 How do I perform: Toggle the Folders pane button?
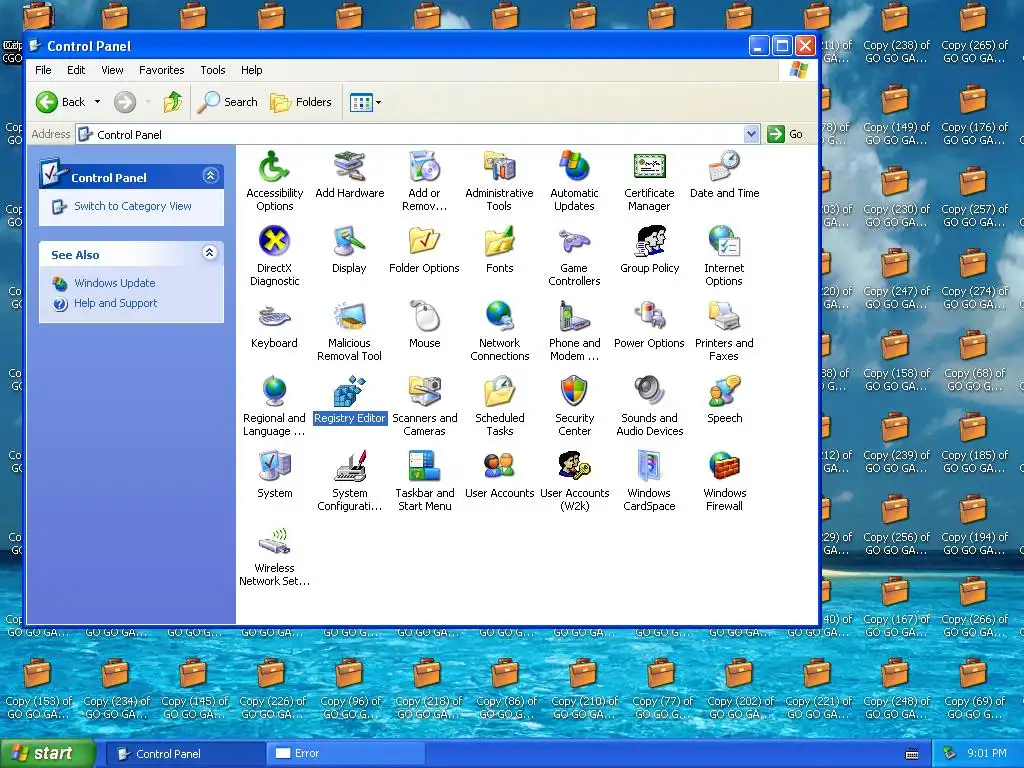click(x=301, y=102)
